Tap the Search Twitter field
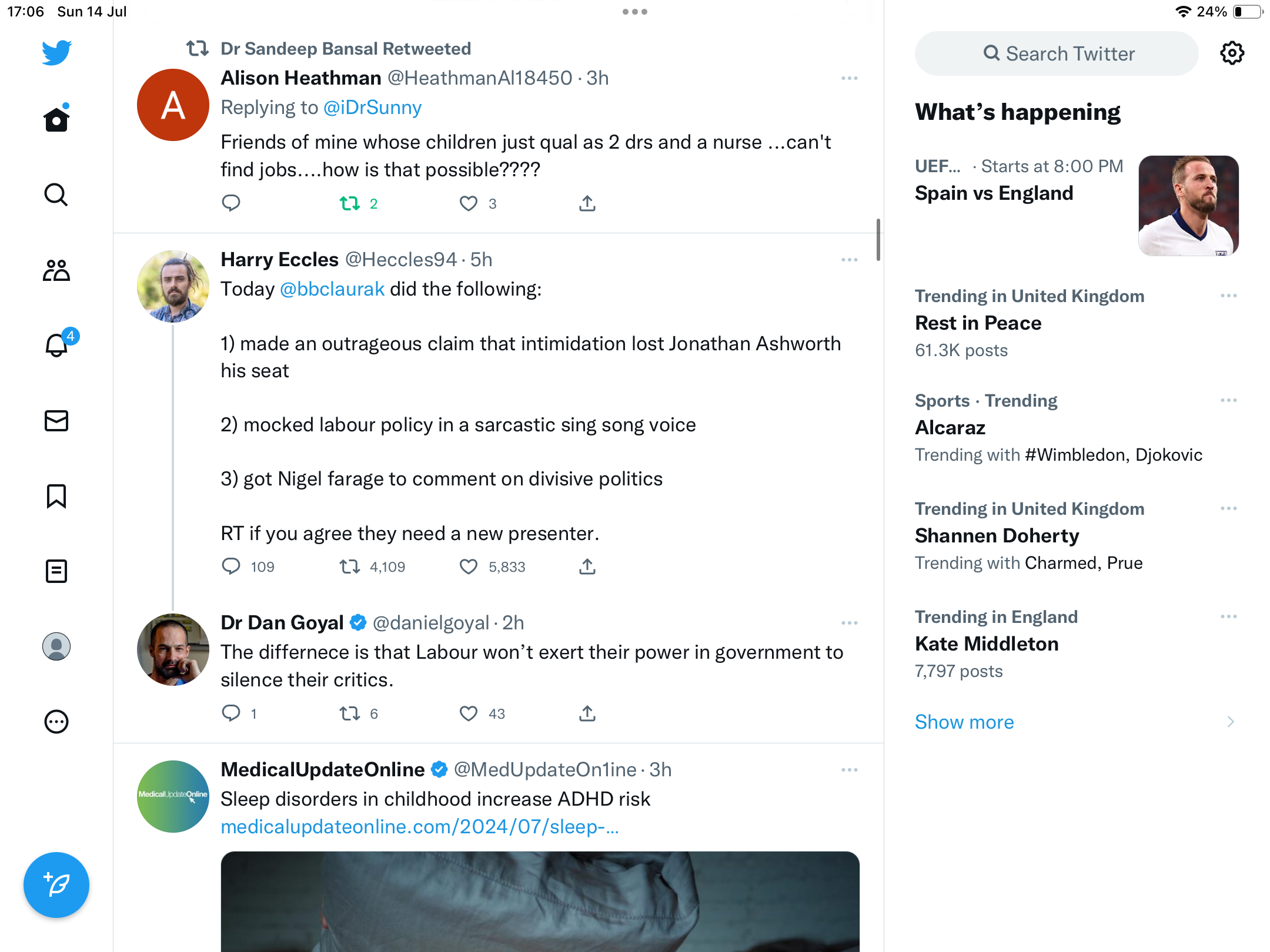1270x952 pixels. [1057, 53]
